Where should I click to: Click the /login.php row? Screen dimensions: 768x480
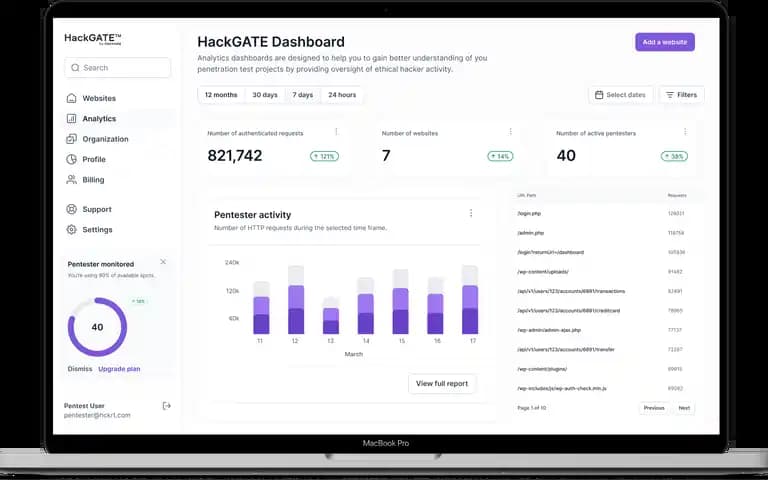[x=605, y=214]
